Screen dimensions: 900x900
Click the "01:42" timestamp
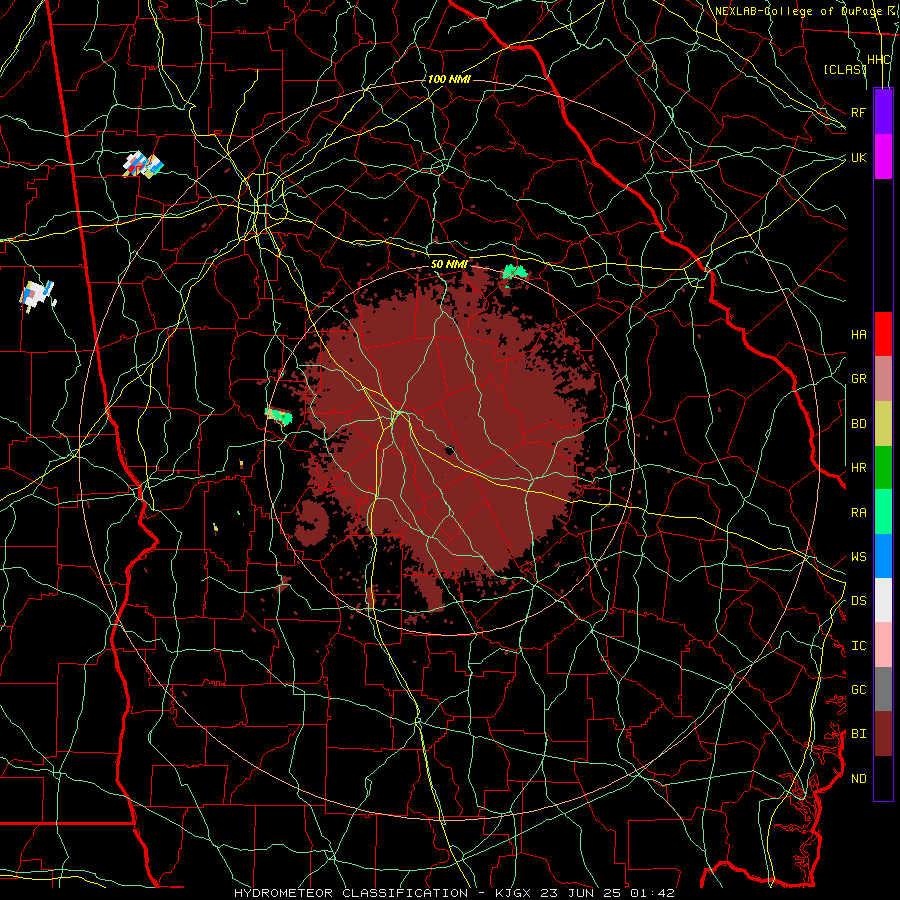pyautogui.click(x=651, y=893)
